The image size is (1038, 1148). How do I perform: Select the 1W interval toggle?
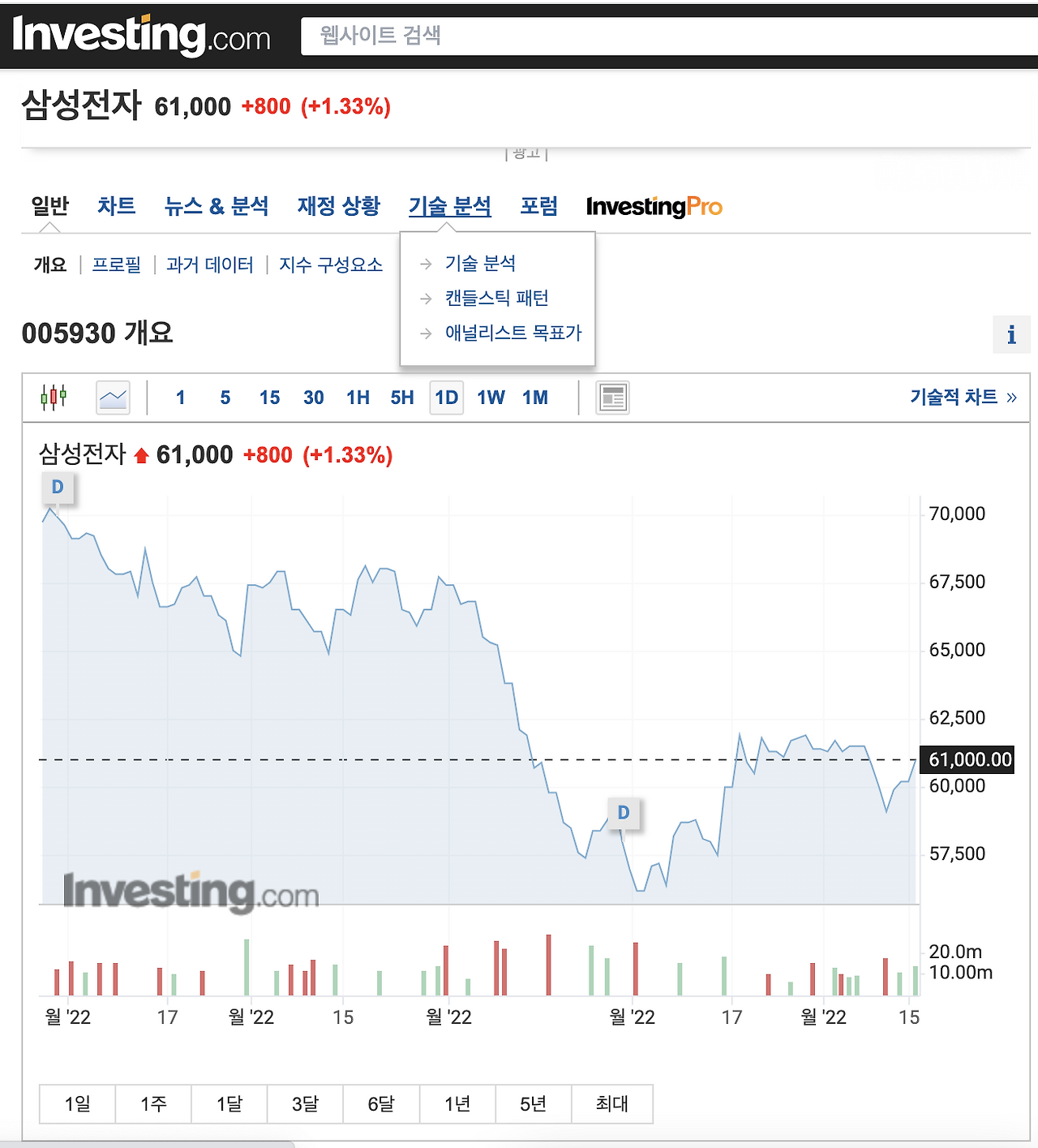(x=491, y=398)
